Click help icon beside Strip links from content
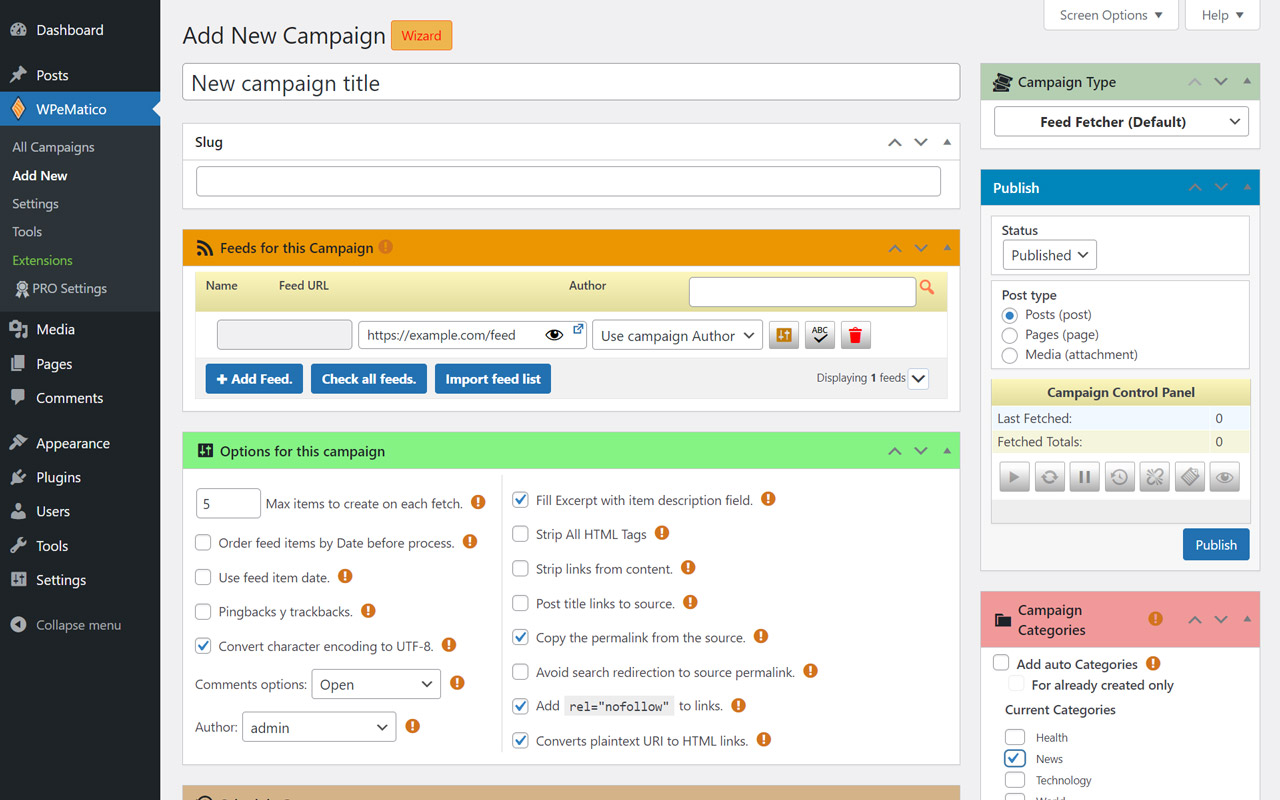Screen dimensions: 1280x800 [688, 567]
